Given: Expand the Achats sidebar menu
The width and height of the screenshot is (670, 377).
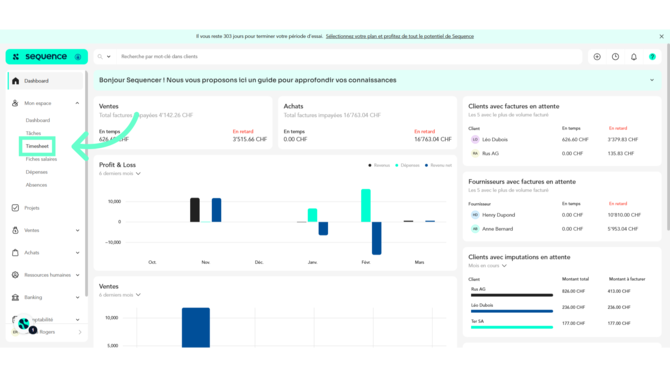Looking at the screenshot, I should tap(77, 253).
